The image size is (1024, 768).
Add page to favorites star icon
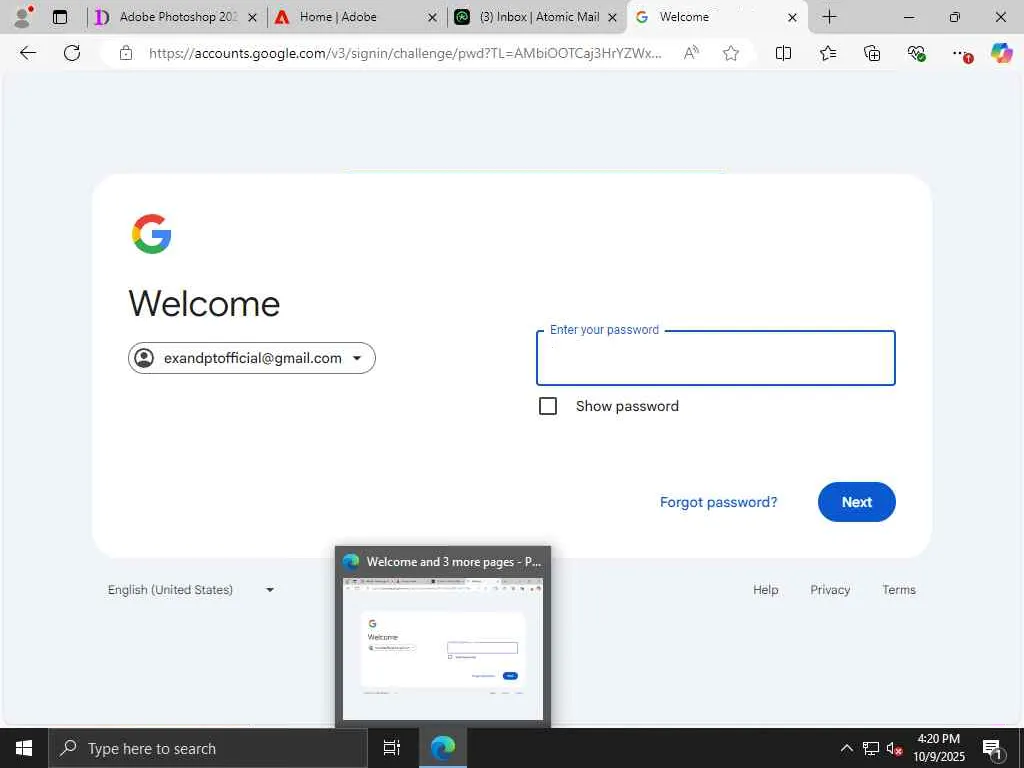pyautogui.click(x=731, y=54)
